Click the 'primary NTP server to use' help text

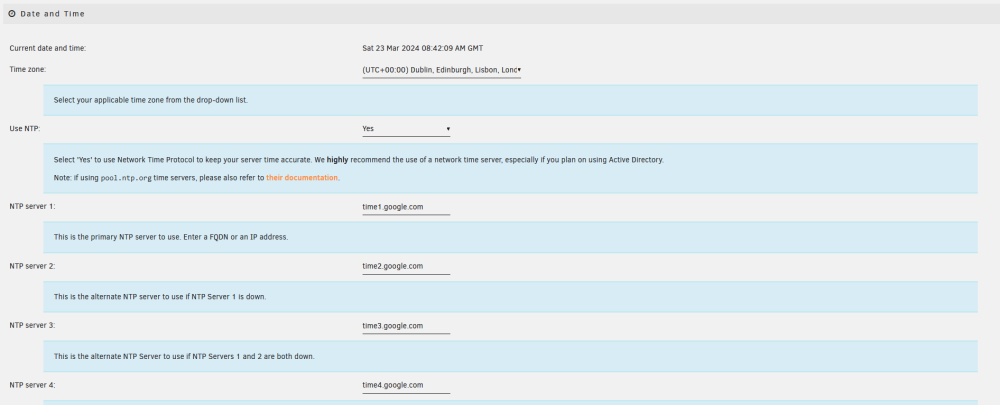[171, 237]
